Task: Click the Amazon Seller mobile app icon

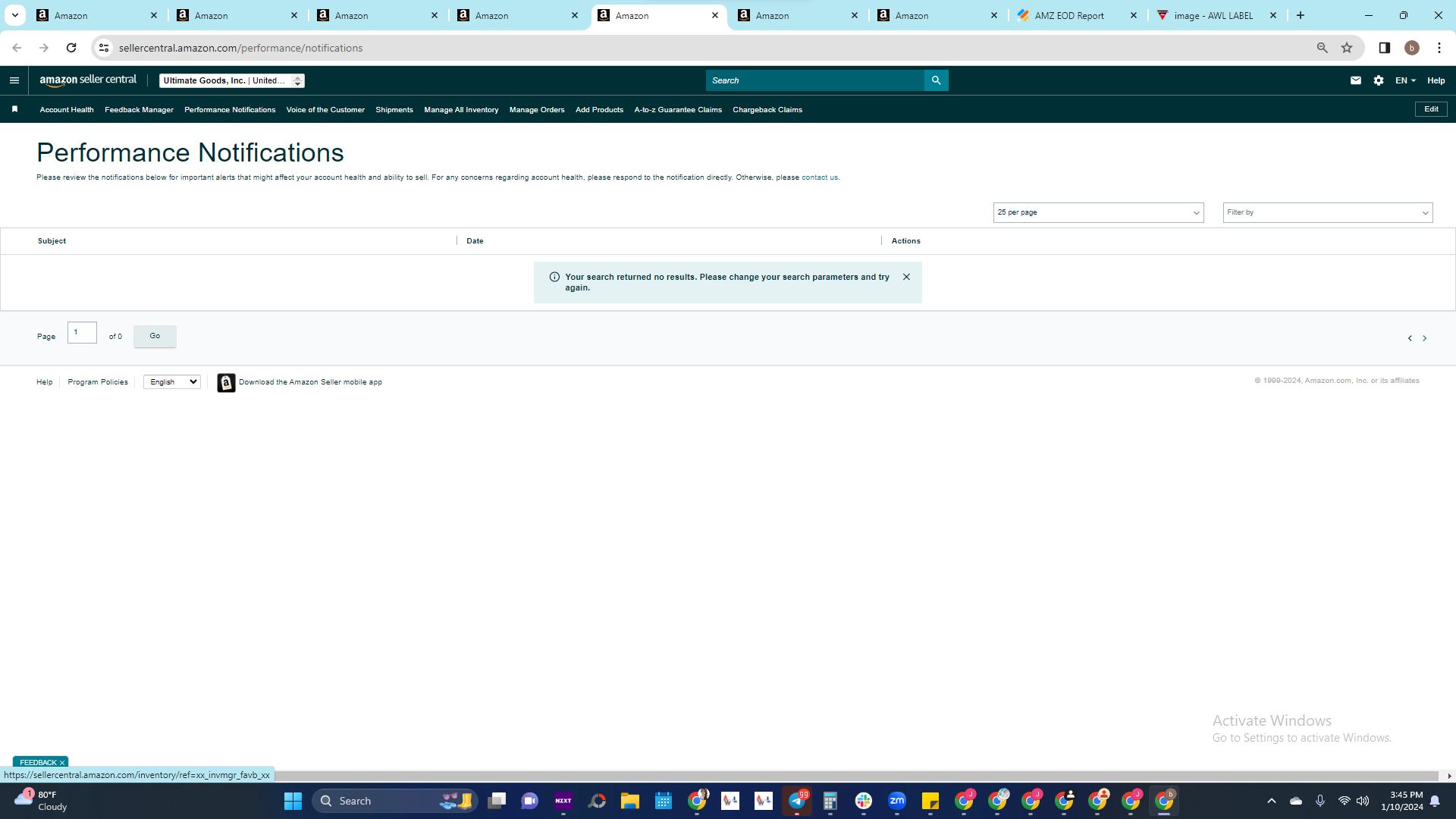Action: (x=226, y=382)
